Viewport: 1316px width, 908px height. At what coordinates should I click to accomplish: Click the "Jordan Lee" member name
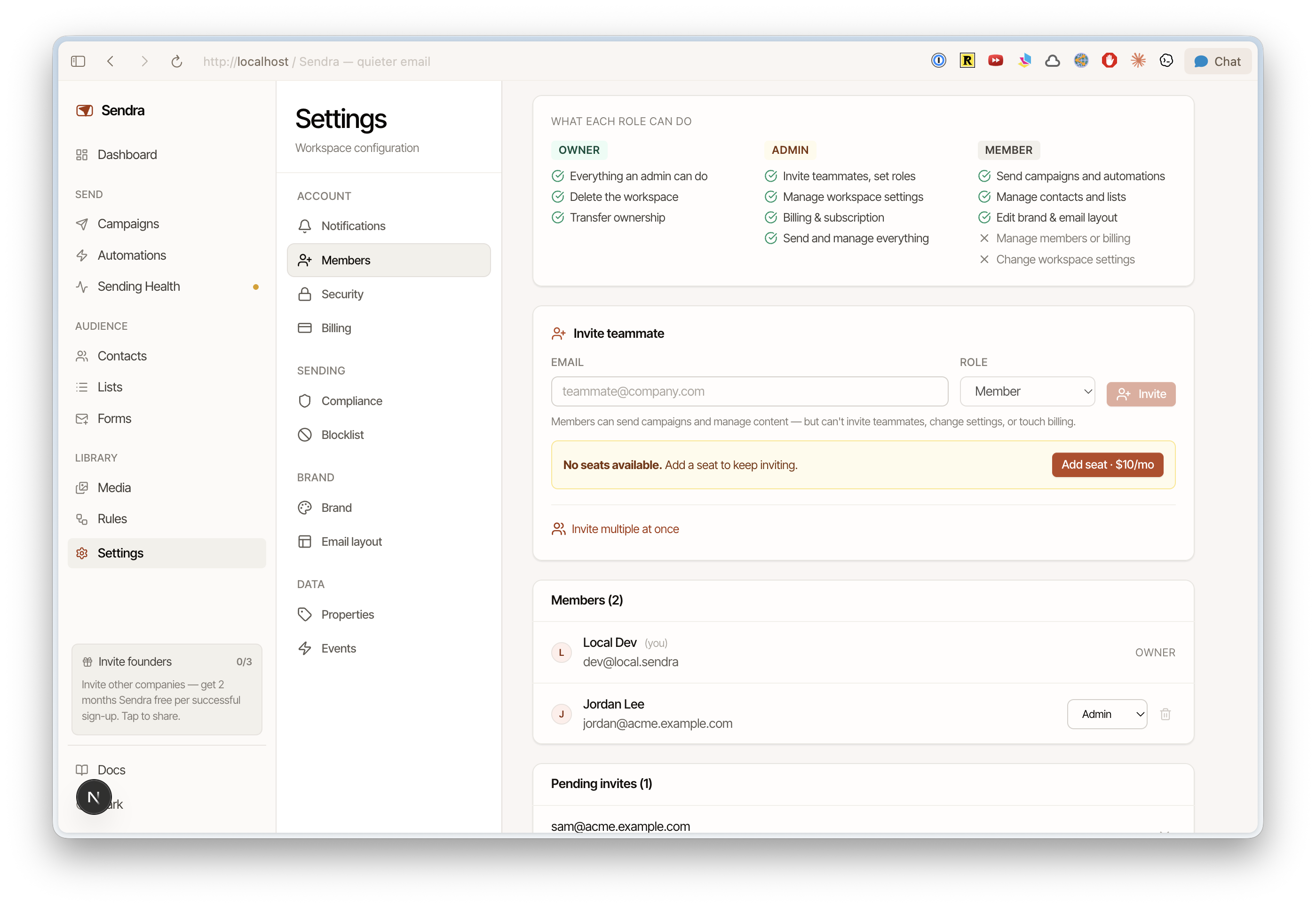click(x=614, y=704)
